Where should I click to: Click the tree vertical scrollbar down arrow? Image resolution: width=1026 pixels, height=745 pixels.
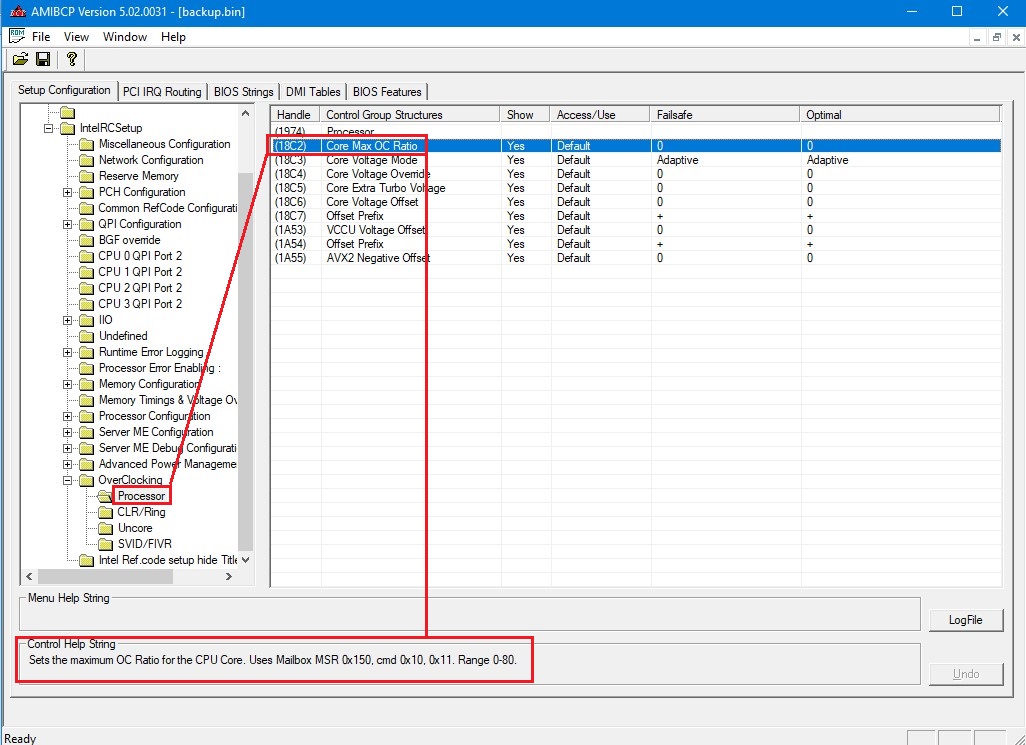click(245, 560)
